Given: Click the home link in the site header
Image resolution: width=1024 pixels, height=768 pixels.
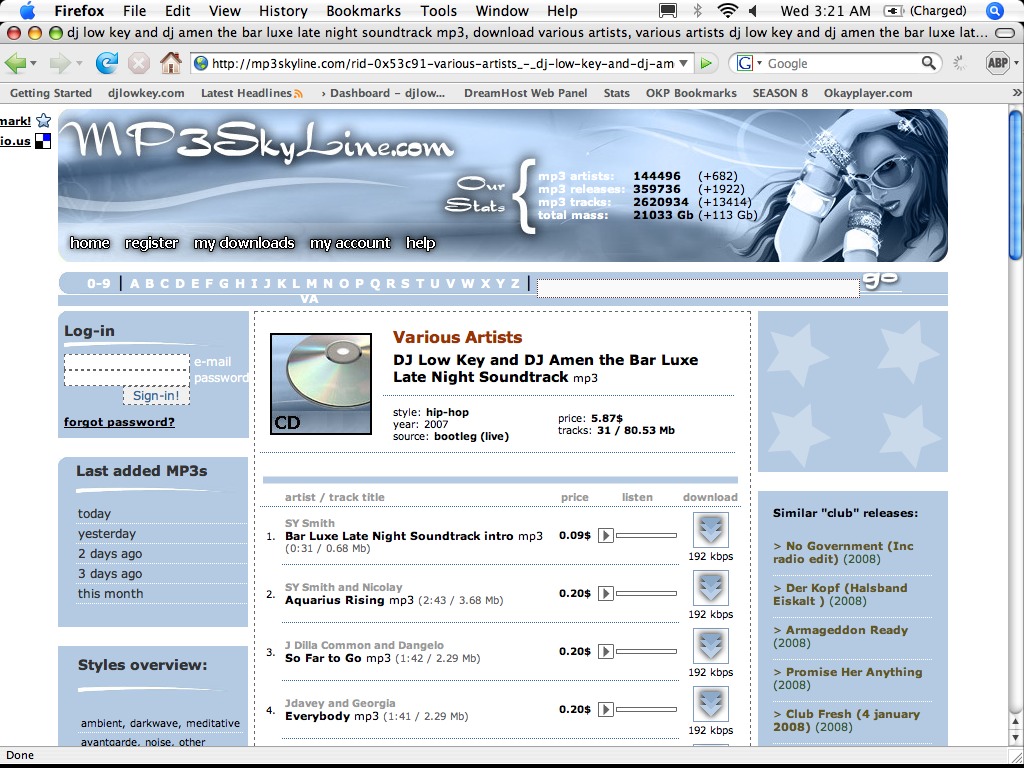Looking at the screenshot, I should click(89, 243).
